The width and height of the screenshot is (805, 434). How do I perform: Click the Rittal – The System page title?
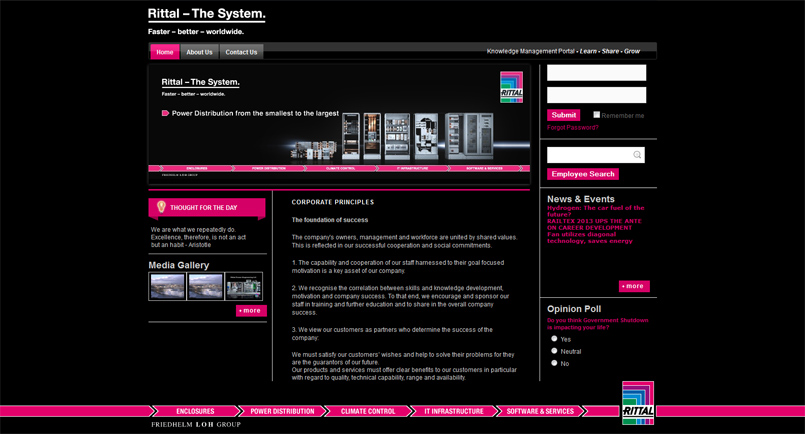(x=206, y=14)
